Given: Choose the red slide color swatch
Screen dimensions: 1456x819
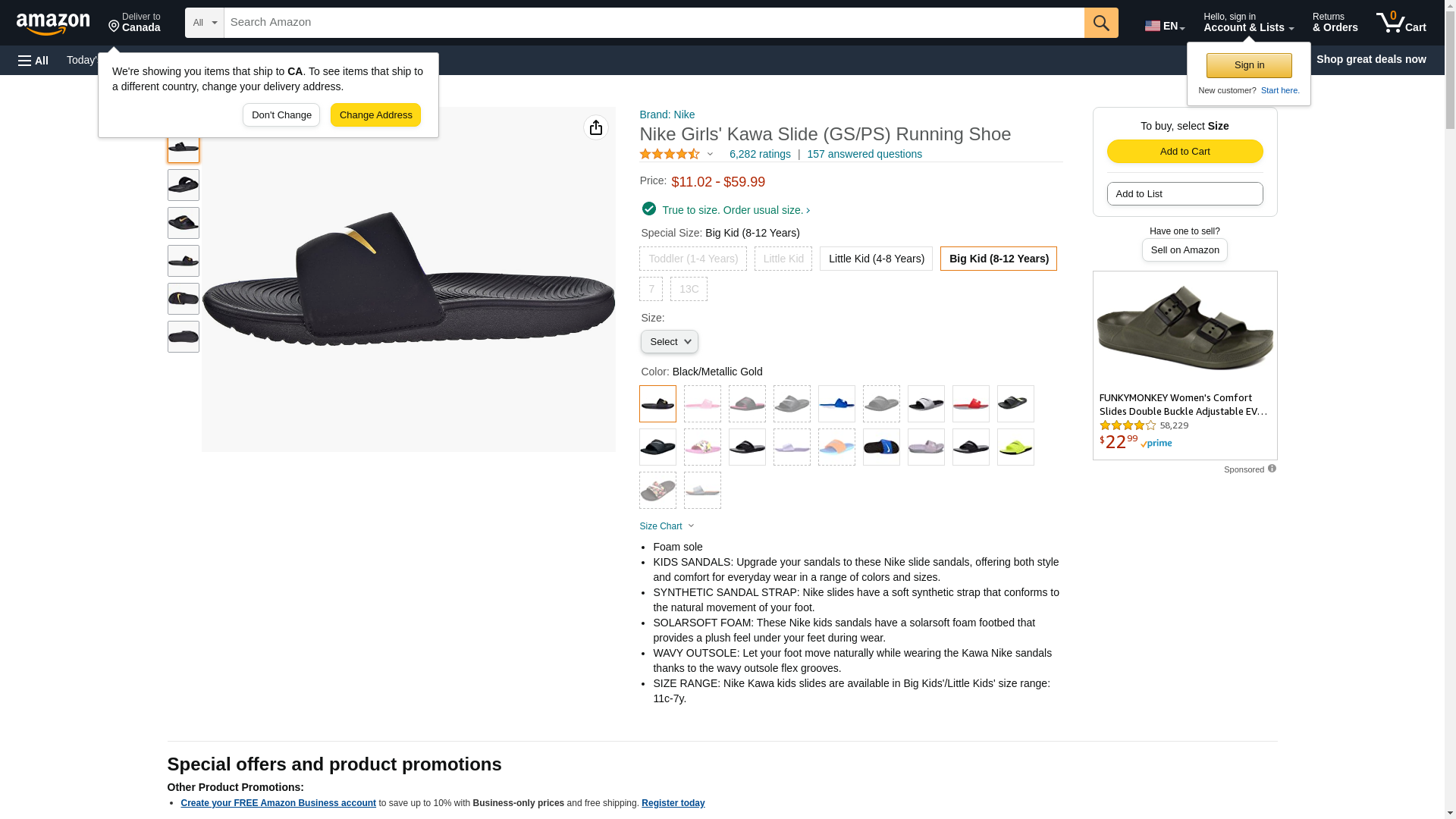Looking at the screenshot, I should (x=971, y=404).
